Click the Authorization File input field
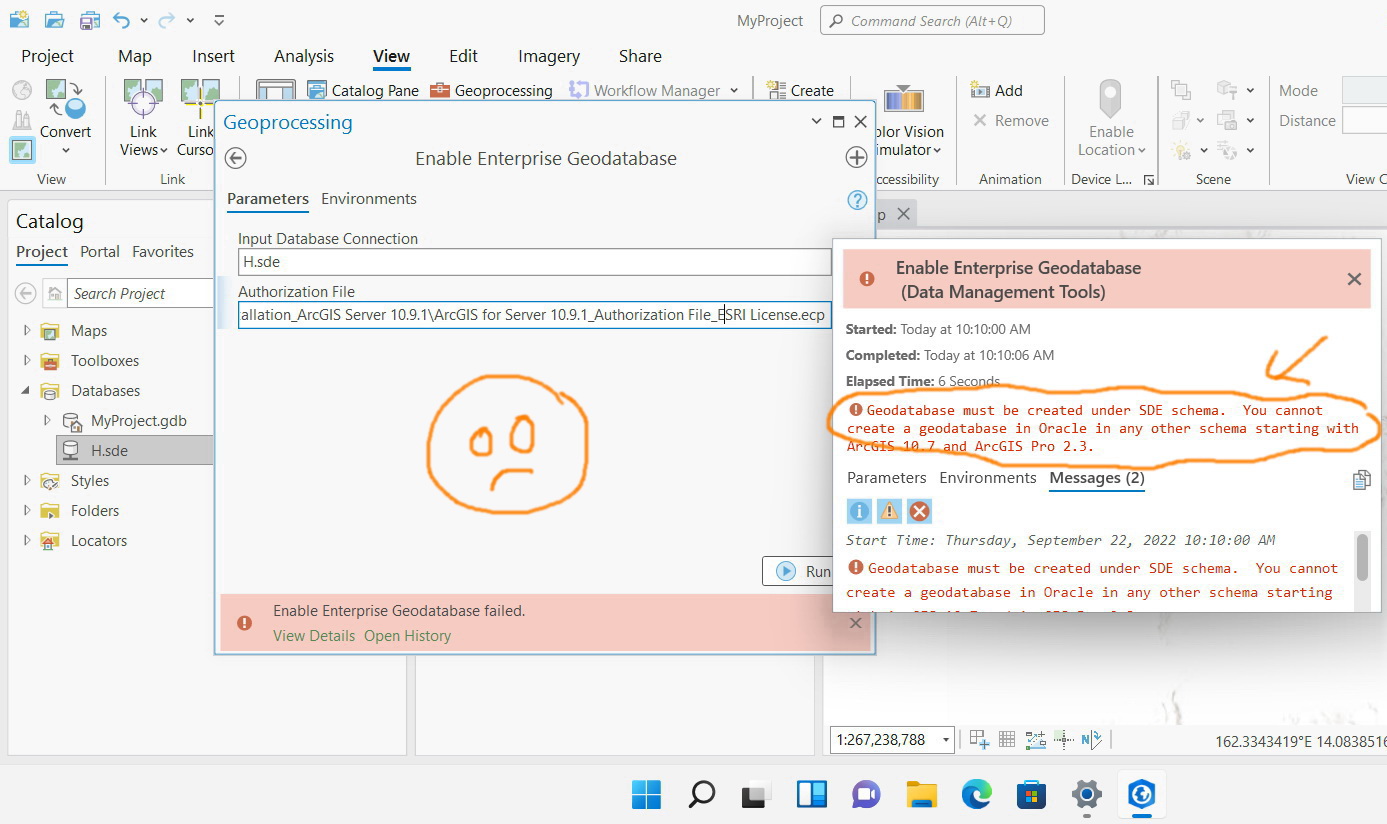Image resolution: width=1387 pixels, height=824 pixels. coord(535,315)
